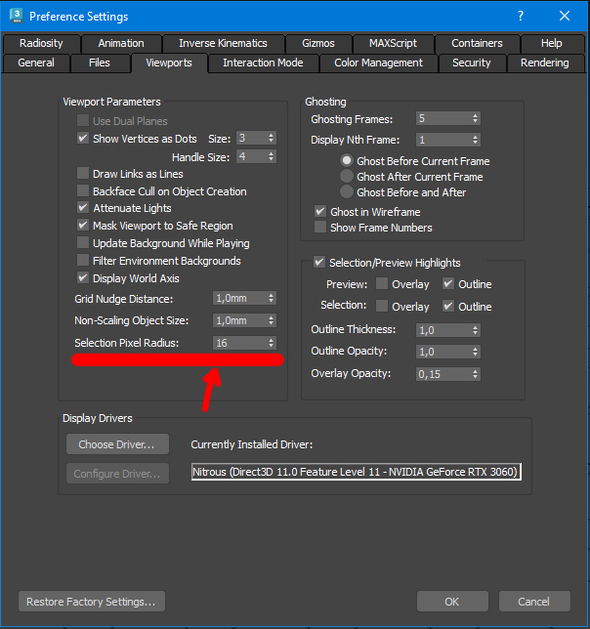Click the Outline Thickness spinner arrows

[x=475, y=330]
